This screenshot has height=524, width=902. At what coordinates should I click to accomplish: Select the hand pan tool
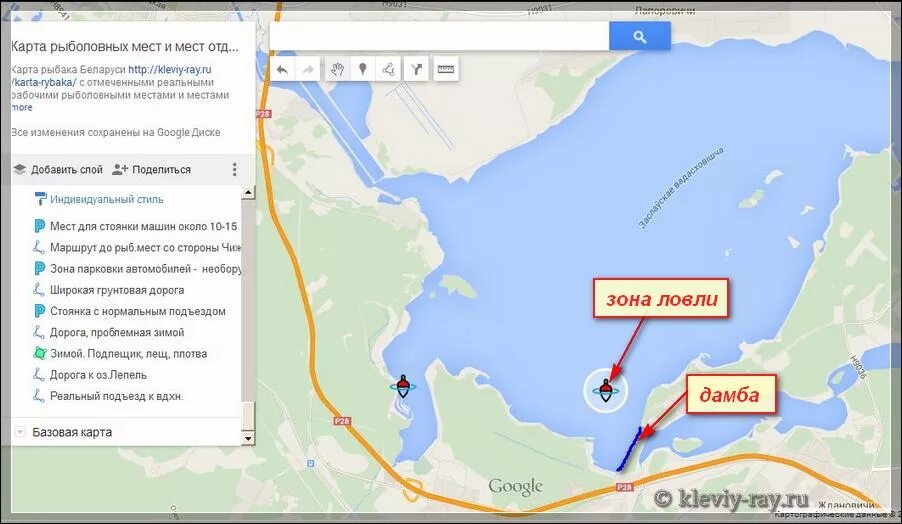coord(338,70)
